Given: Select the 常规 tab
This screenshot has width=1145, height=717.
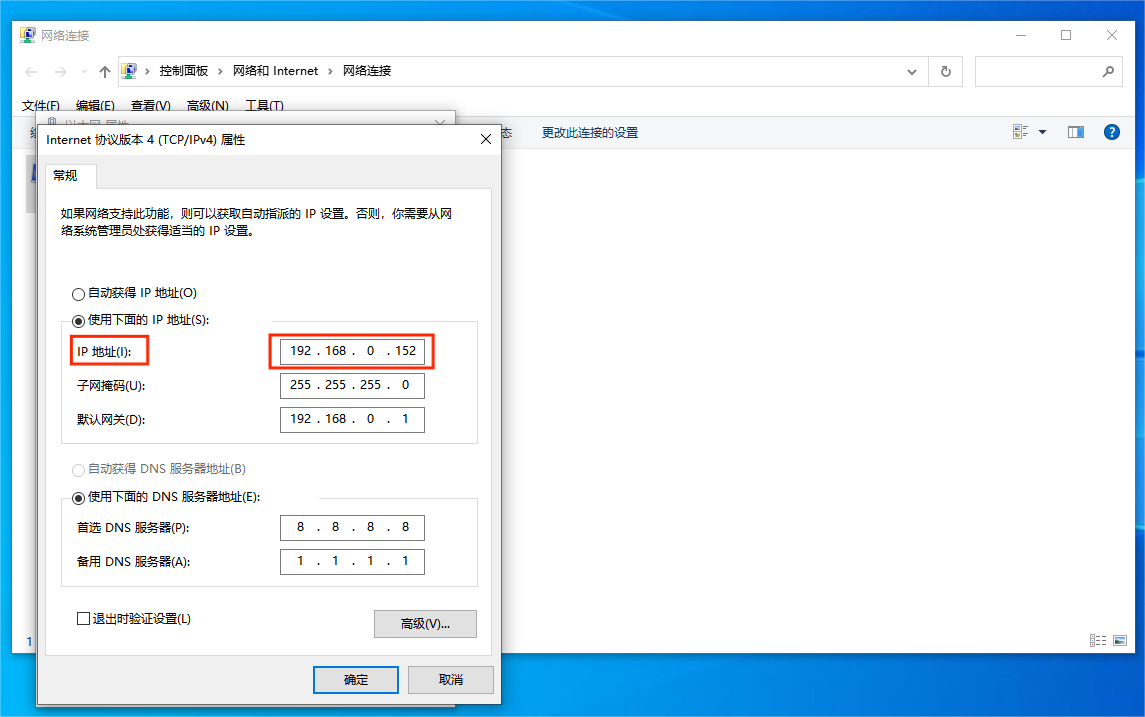Looking at the screenshot, I should 69,175.
